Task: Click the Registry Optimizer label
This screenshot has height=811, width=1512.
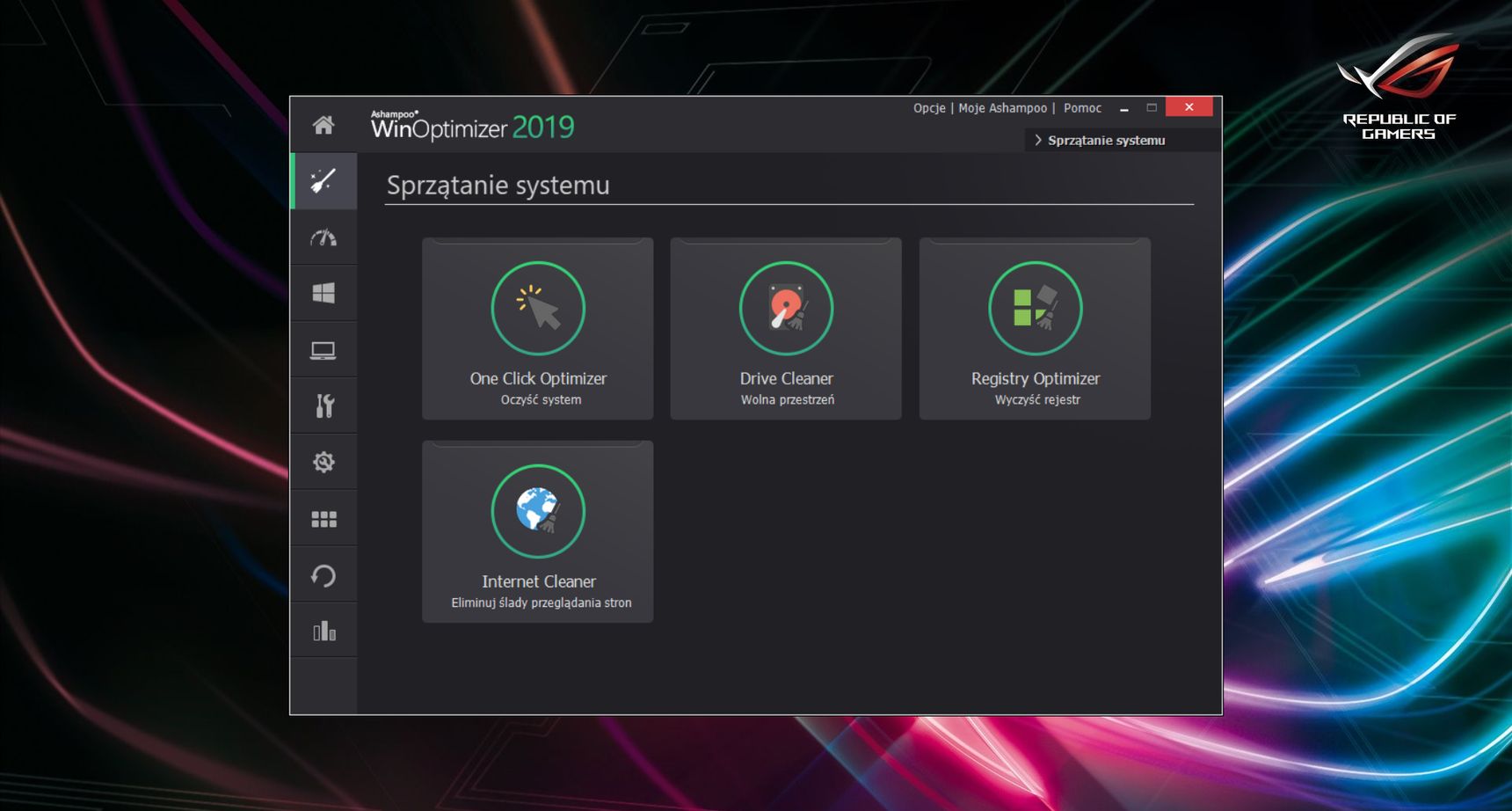Action: pyautogui.click(x=1036, y=378)
